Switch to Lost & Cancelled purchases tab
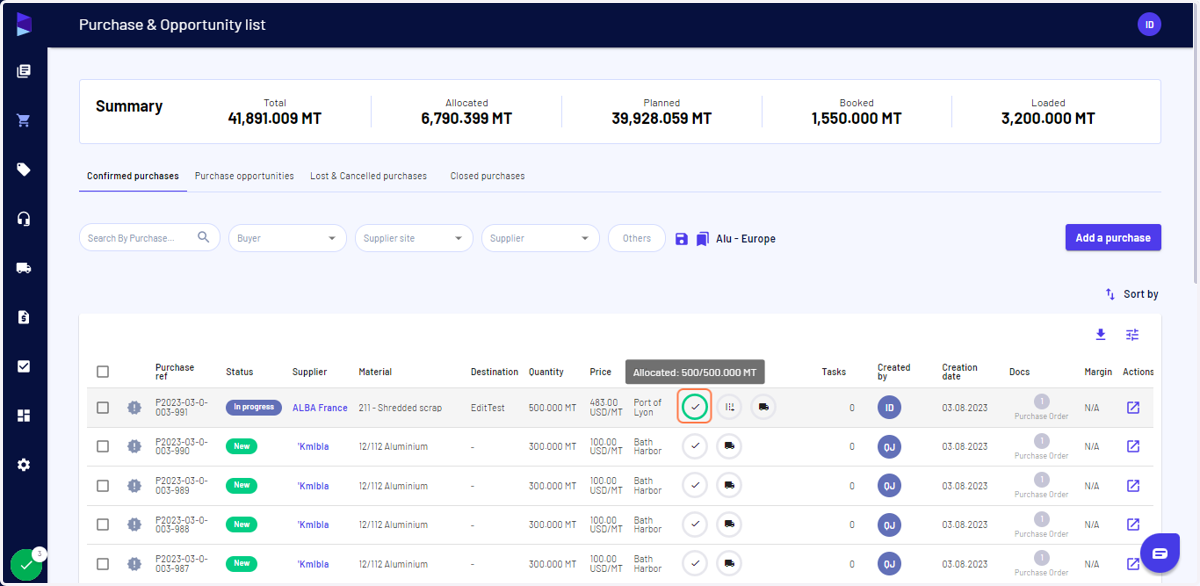The width and height of the screenshot is (1200, 586). (368, 176)
